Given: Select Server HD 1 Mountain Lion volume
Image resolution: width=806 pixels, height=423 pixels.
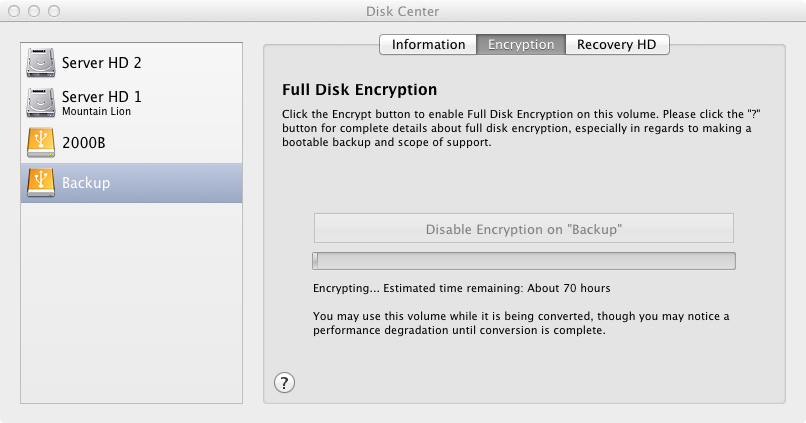Looking at the screenshot, I should pos(101,103).
